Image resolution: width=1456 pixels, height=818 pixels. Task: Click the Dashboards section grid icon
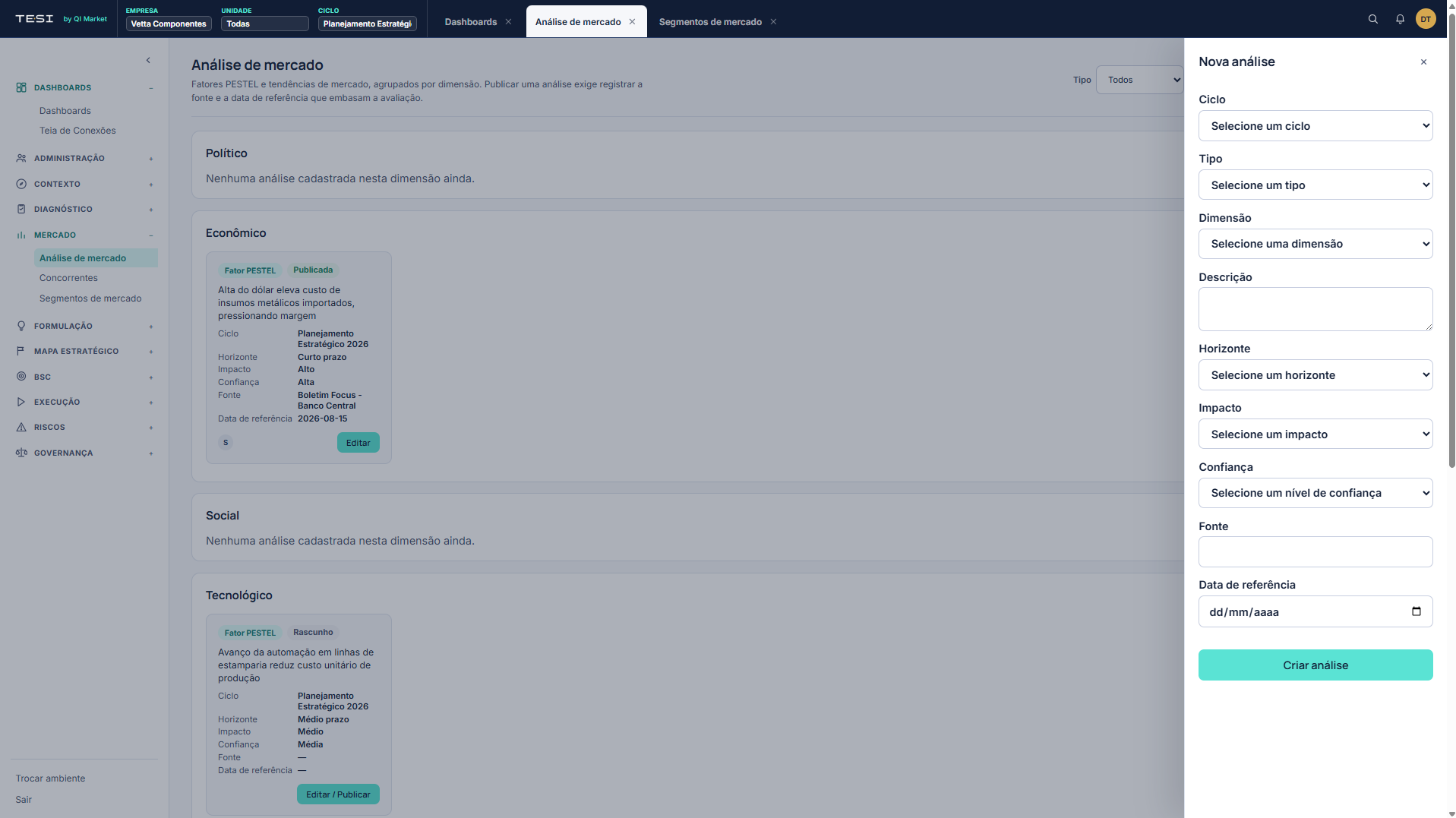click(21, 87)
